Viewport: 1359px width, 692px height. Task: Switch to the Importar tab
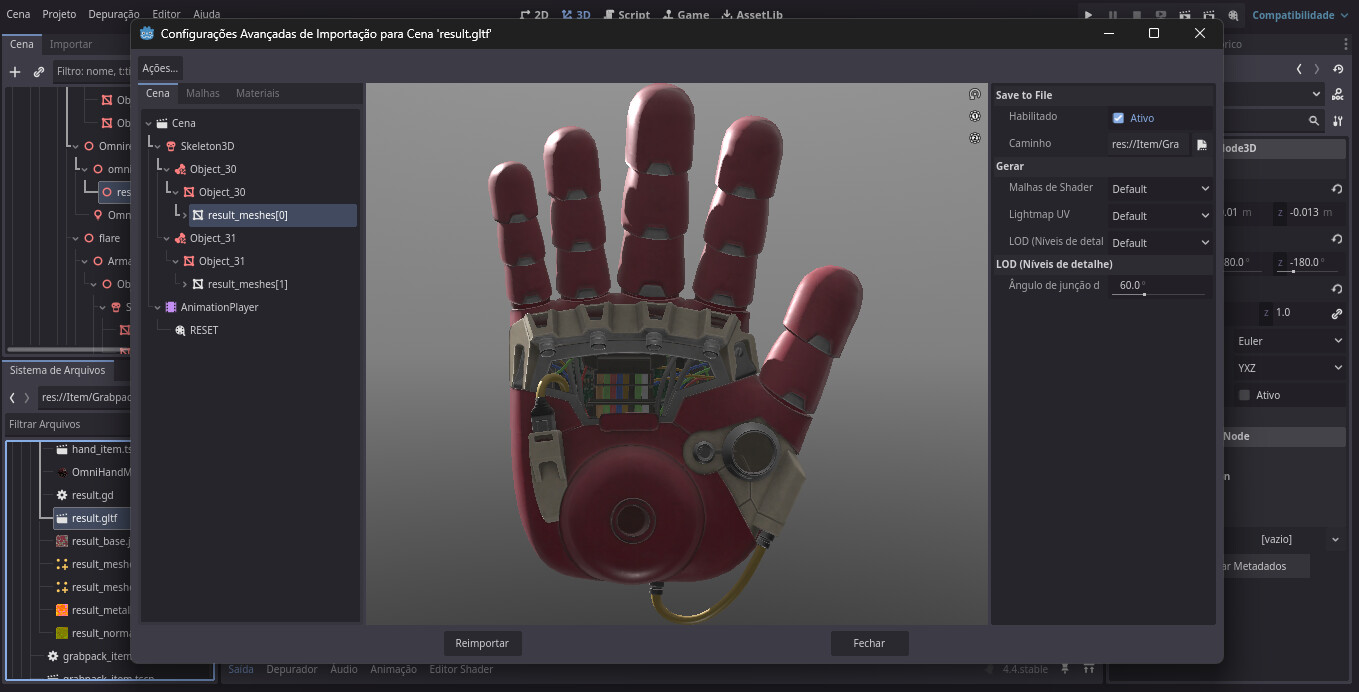[x=71, y=44]
